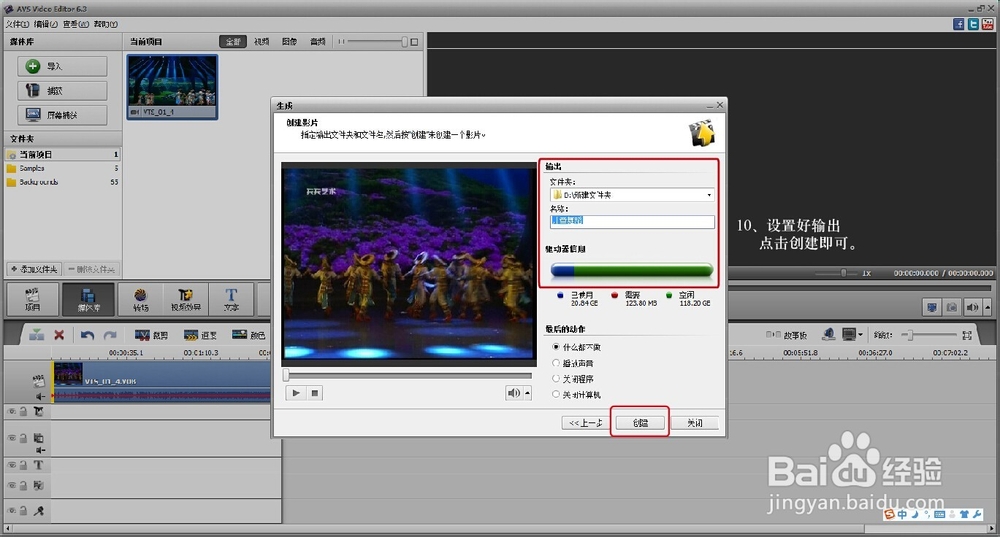Select the Video (视频) media filter tab
The width and height of the screenshot is (1000, 537).
pos(261,41)
